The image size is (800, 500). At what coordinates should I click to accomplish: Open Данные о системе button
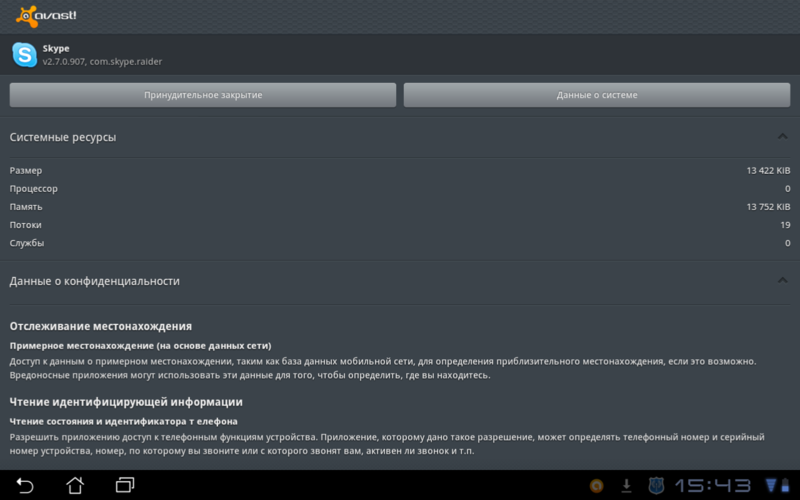click(x=597, y=95)
